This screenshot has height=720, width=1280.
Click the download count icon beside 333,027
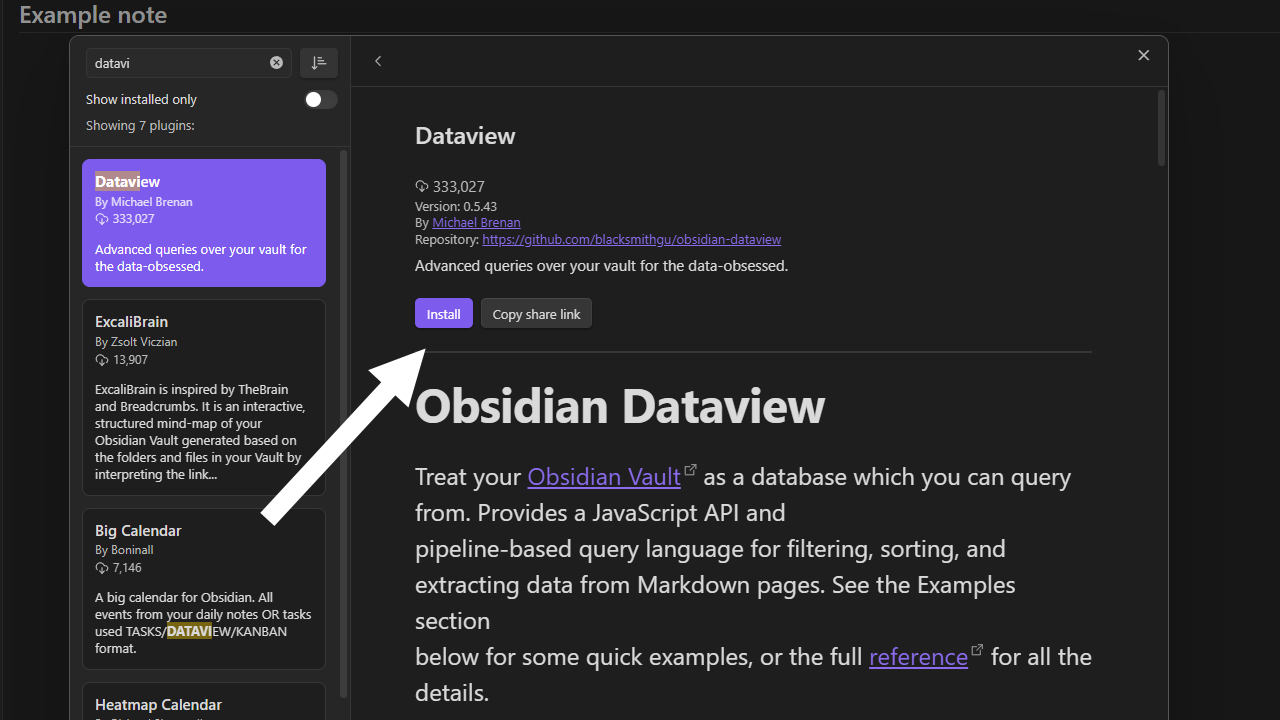(x=421, y=186)
